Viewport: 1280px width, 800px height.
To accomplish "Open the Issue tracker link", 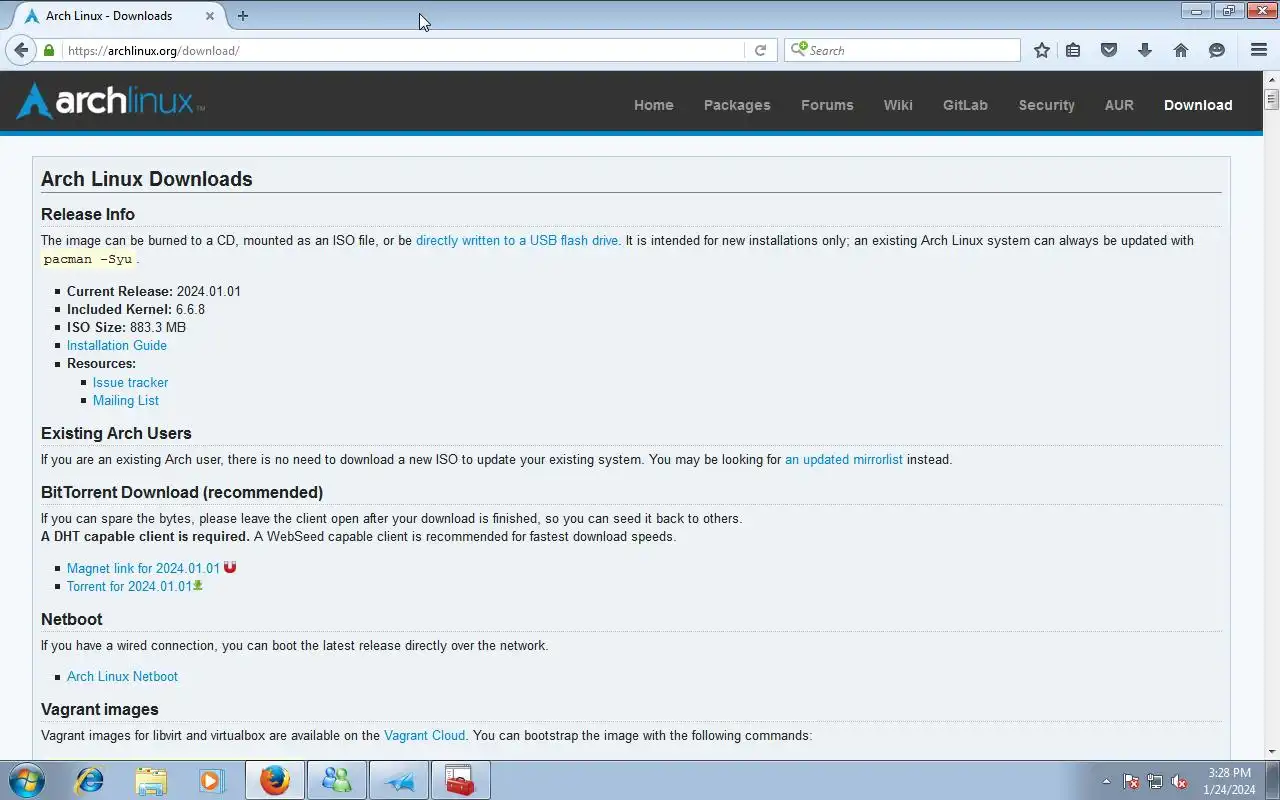I will pyautogui.click(x=130, y=382).
